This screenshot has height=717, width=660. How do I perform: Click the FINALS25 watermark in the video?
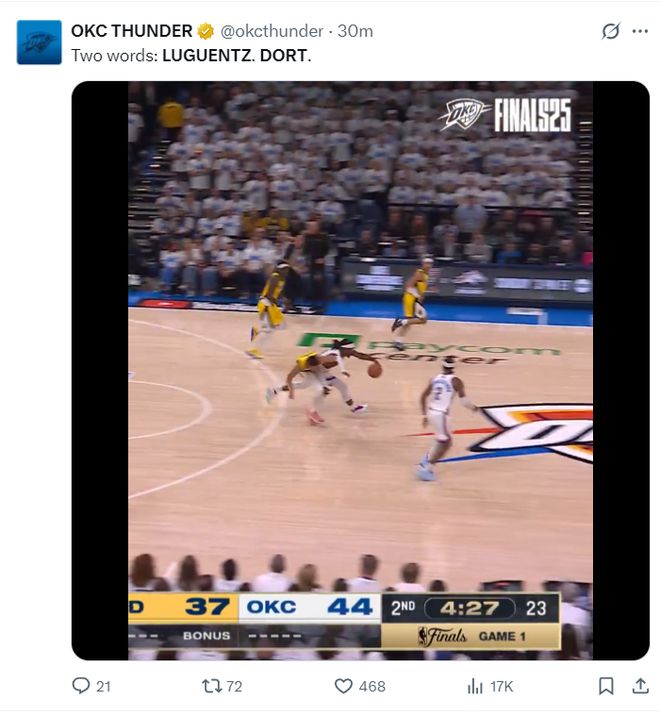tap(532, 115)
